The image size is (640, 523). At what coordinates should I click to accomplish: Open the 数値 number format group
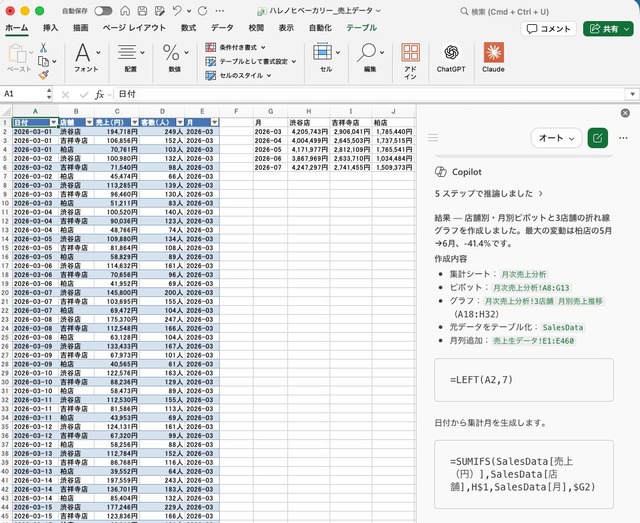click(175, 58)
